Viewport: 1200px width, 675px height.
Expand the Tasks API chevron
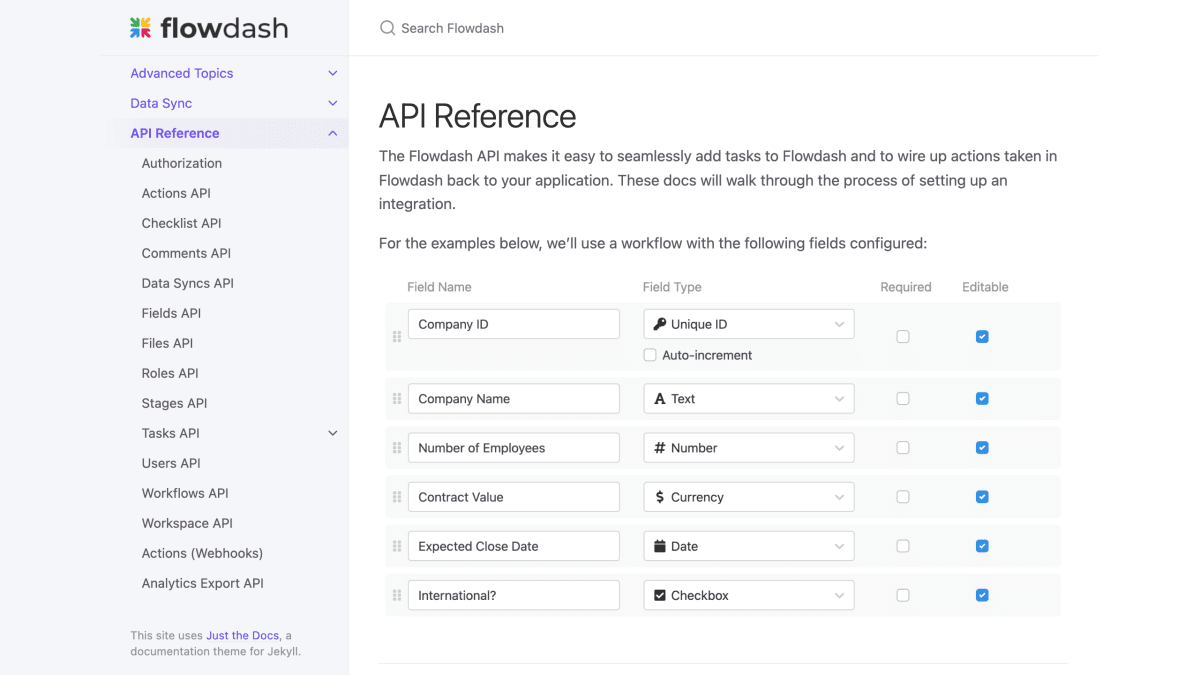pyautogui.click(x=333, y=433)
